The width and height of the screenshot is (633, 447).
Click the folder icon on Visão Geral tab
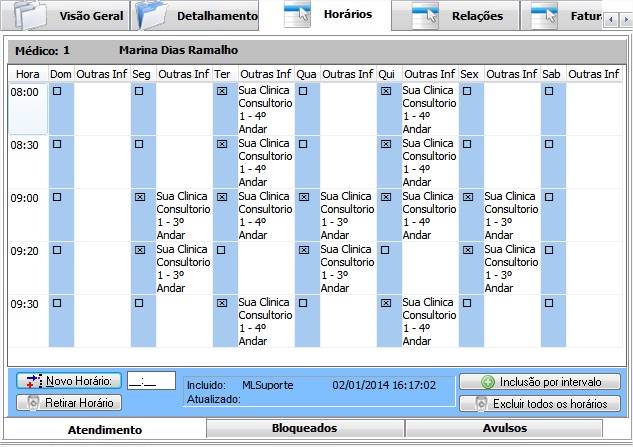tap(30, 15)
